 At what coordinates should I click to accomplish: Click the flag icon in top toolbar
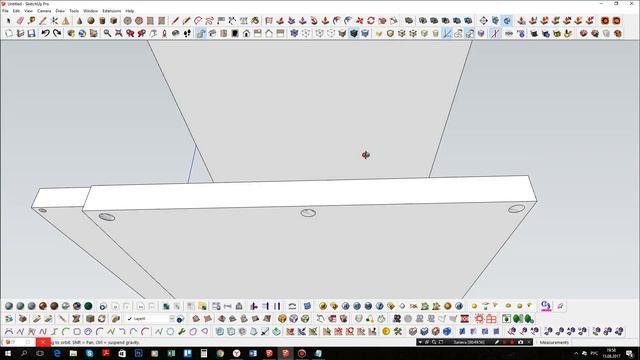point(221,21)
